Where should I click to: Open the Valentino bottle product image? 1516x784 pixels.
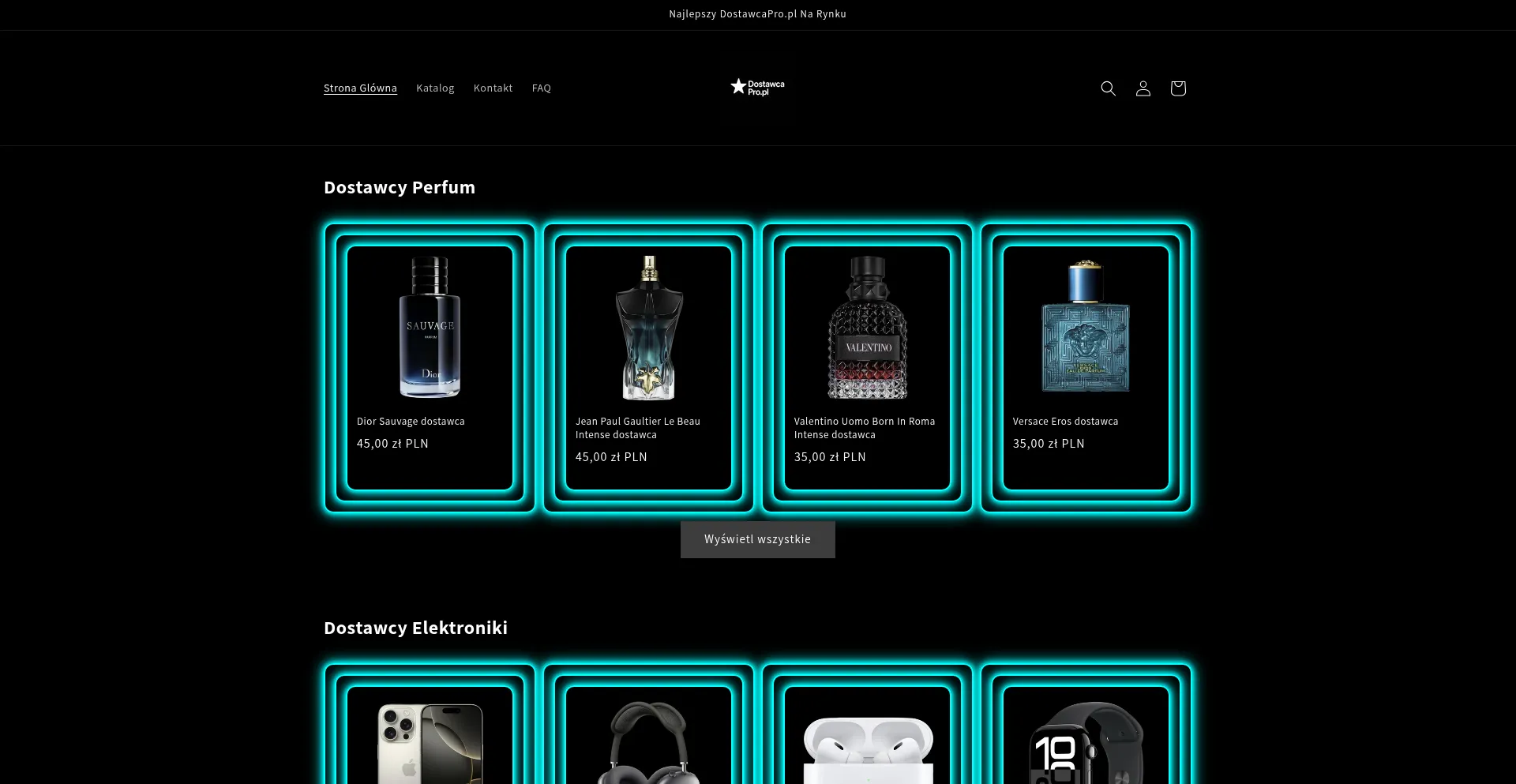point(867,327)
